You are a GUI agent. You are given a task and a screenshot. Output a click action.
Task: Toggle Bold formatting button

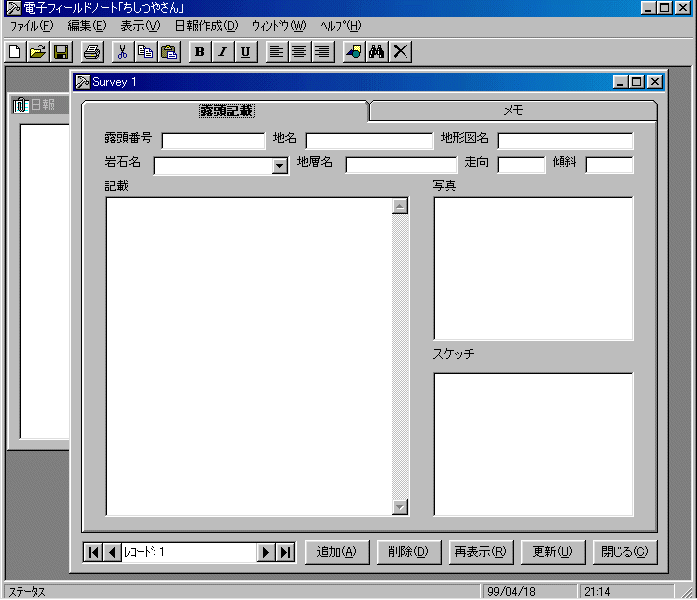pyautogui.click(x=200, y=52)
